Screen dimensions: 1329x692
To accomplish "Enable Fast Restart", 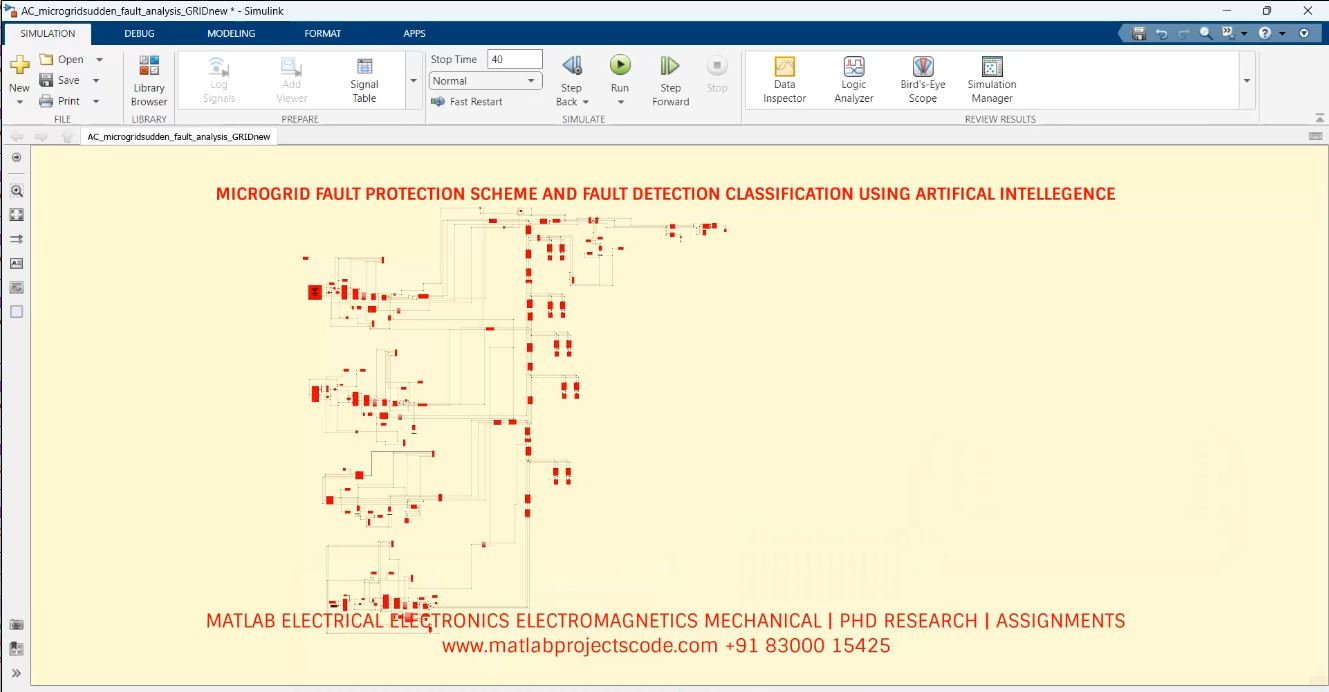I will [x=466, y=101].
